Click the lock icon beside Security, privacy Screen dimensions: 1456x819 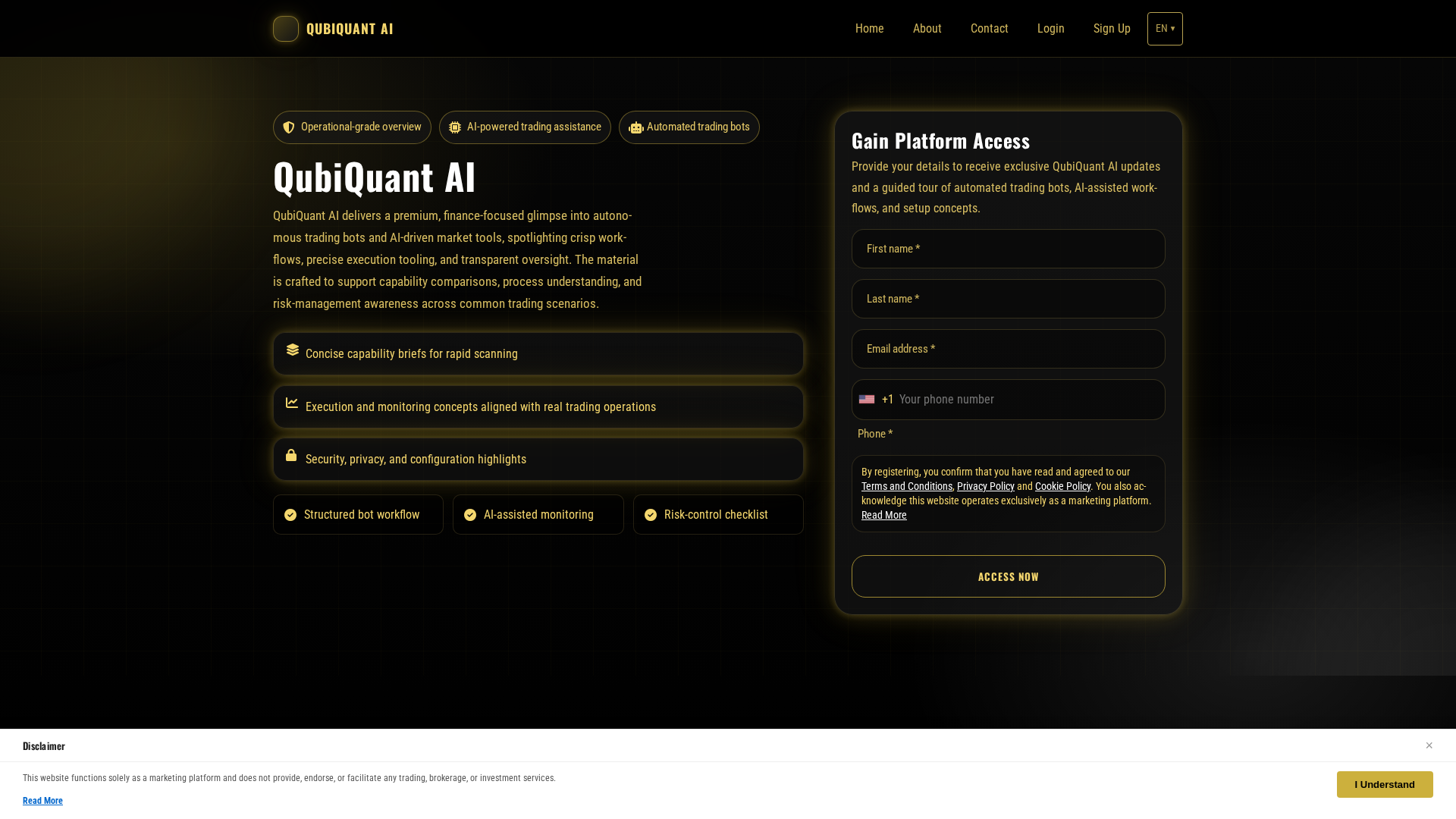pyautogui.click(x=291, y=455)
